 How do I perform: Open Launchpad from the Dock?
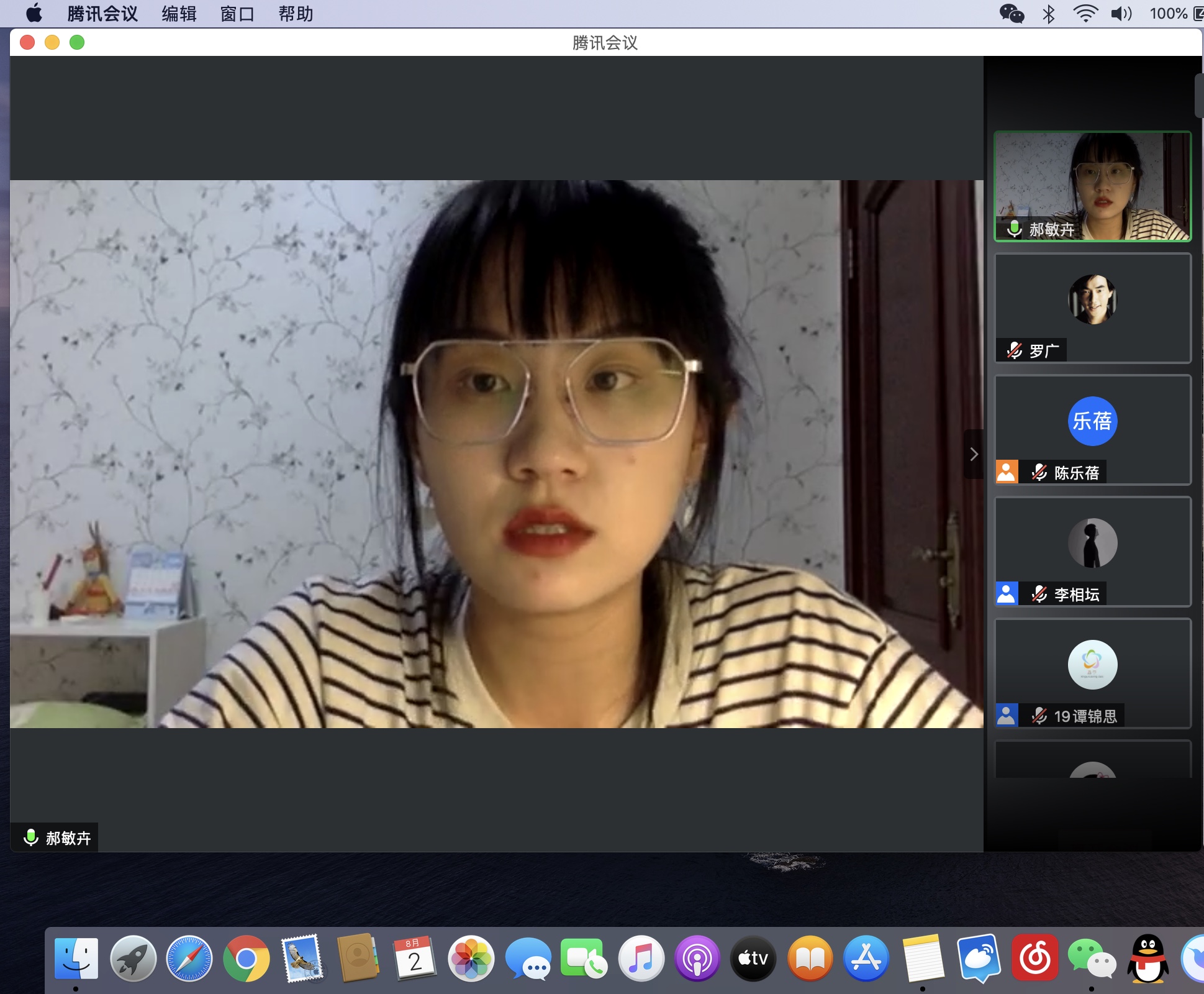(133, 959)
